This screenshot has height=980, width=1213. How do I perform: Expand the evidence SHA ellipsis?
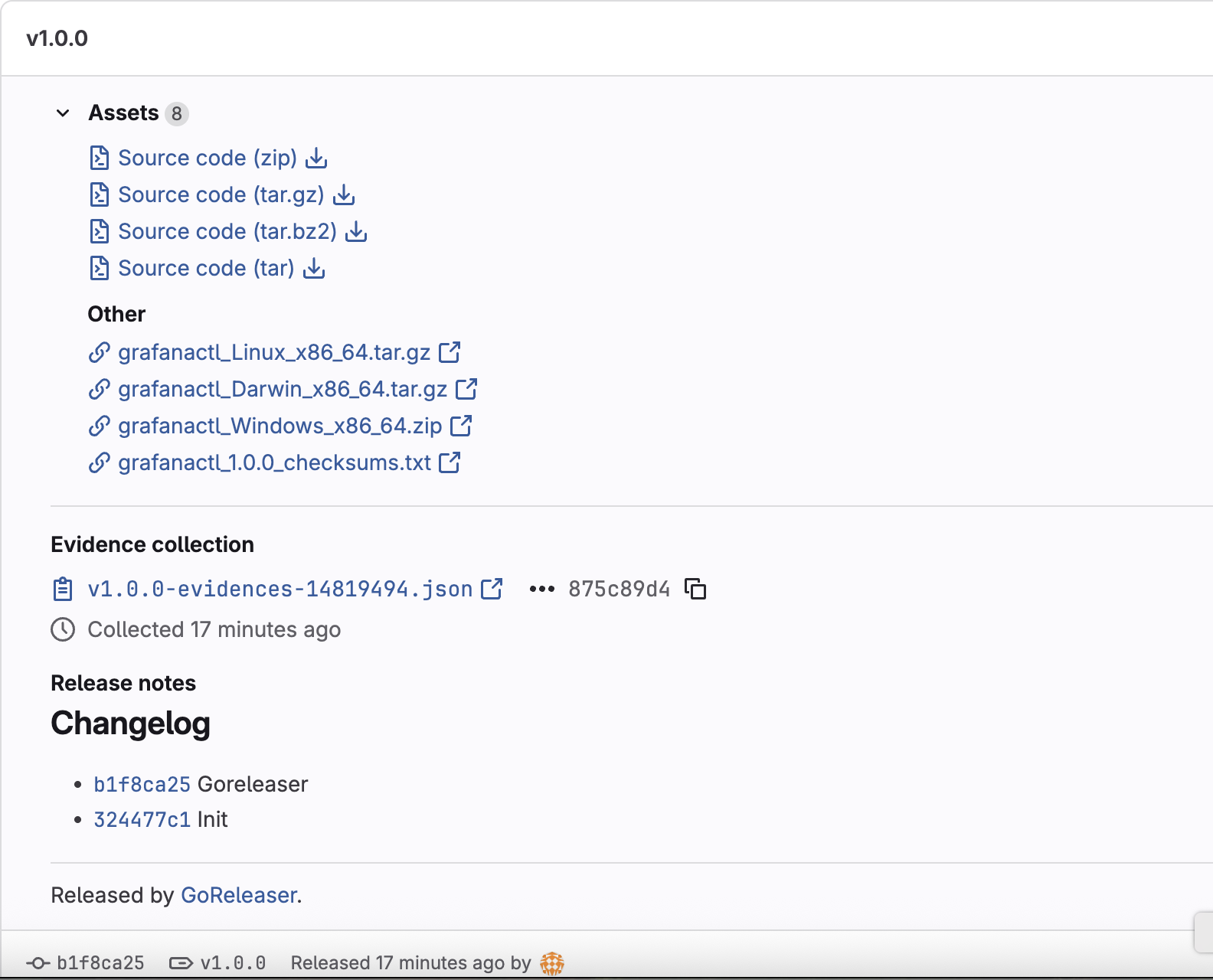pos(542,589)
